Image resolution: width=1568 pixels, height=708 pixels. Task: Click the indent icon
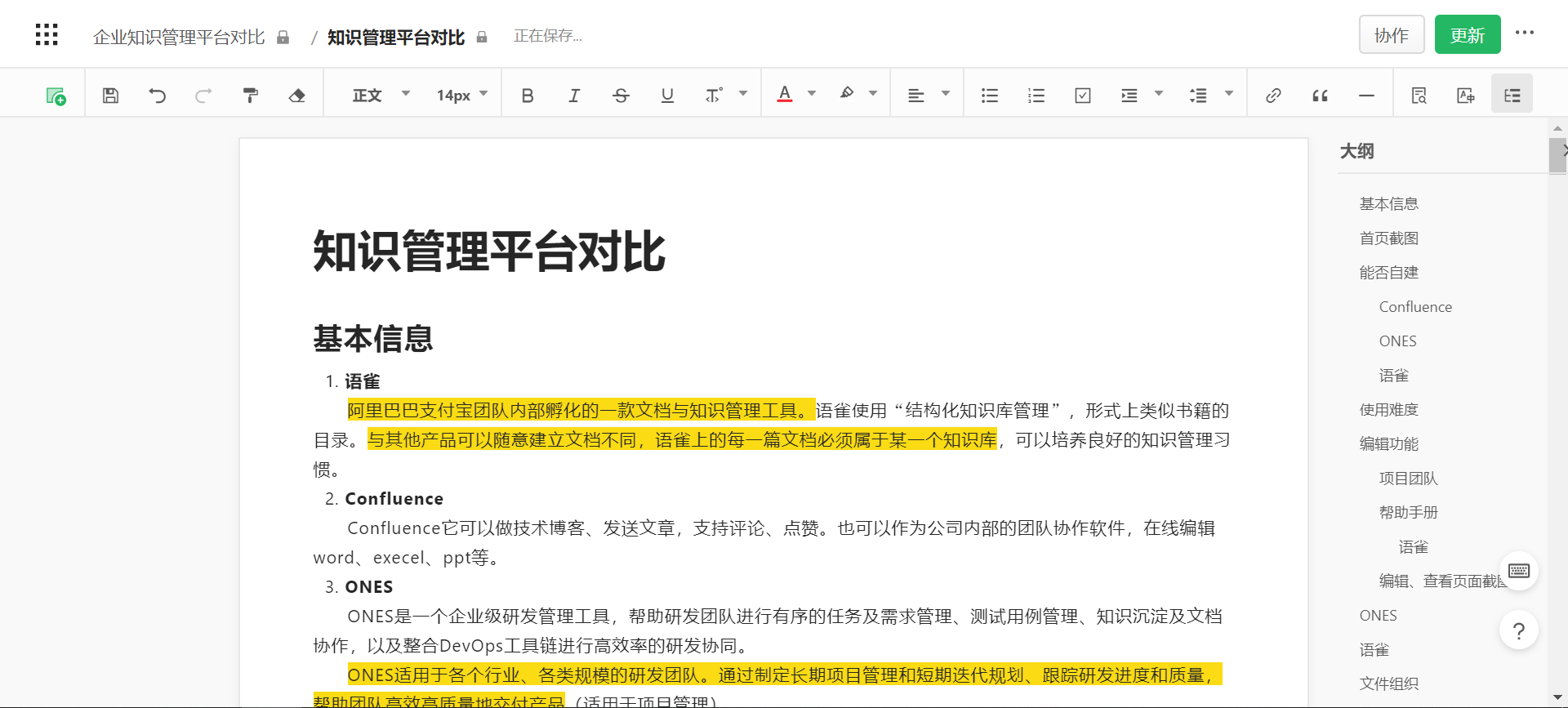1129,96
